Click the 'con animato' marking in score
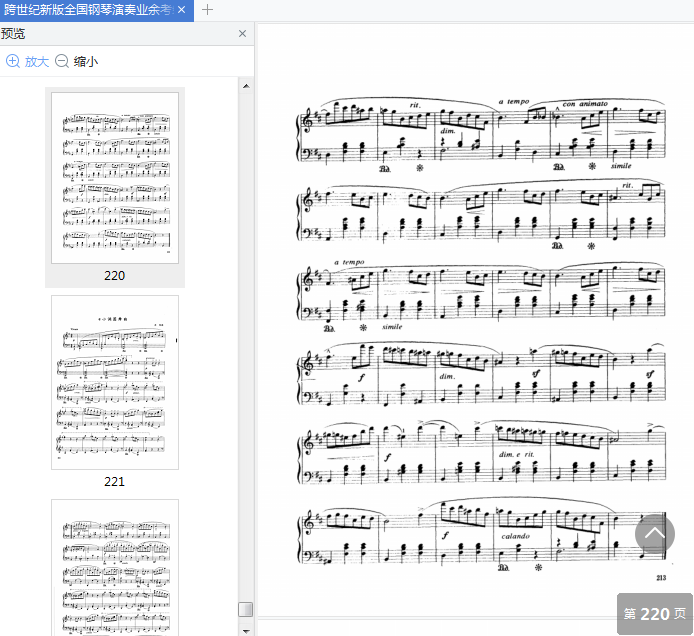The image size is (694, 636). (585, 104)
